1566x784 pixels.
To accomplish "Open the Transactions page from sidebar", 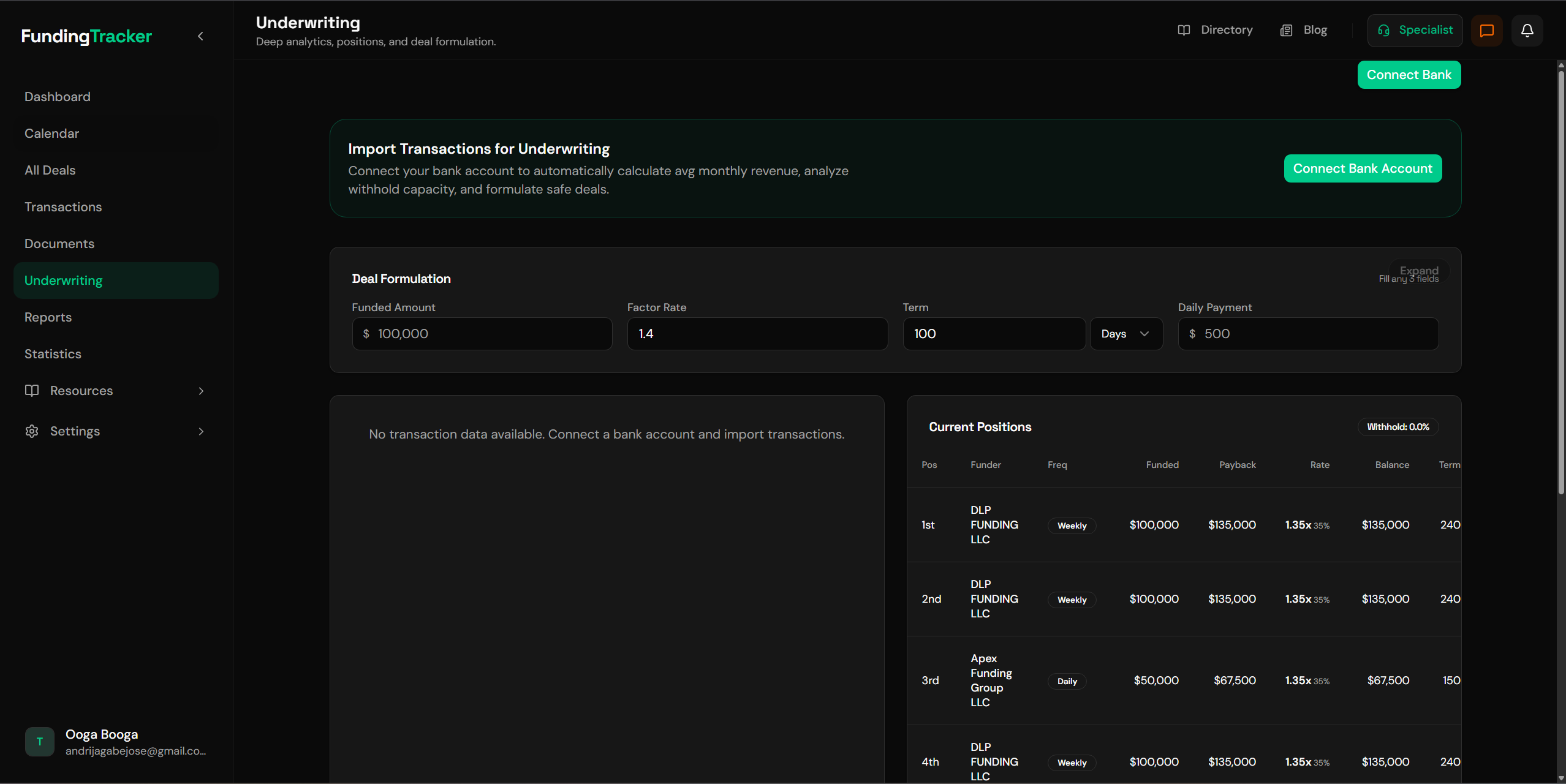I will [x=63, y=207].
